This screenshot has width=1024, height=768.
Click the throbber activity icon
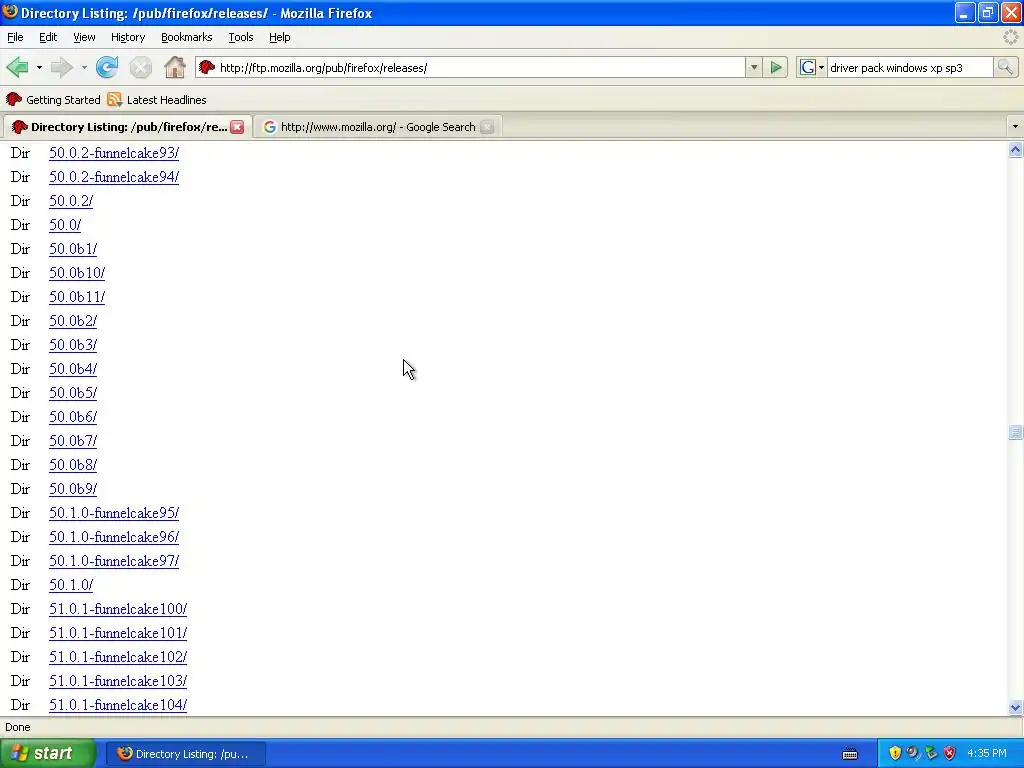tap(1010, 37)
